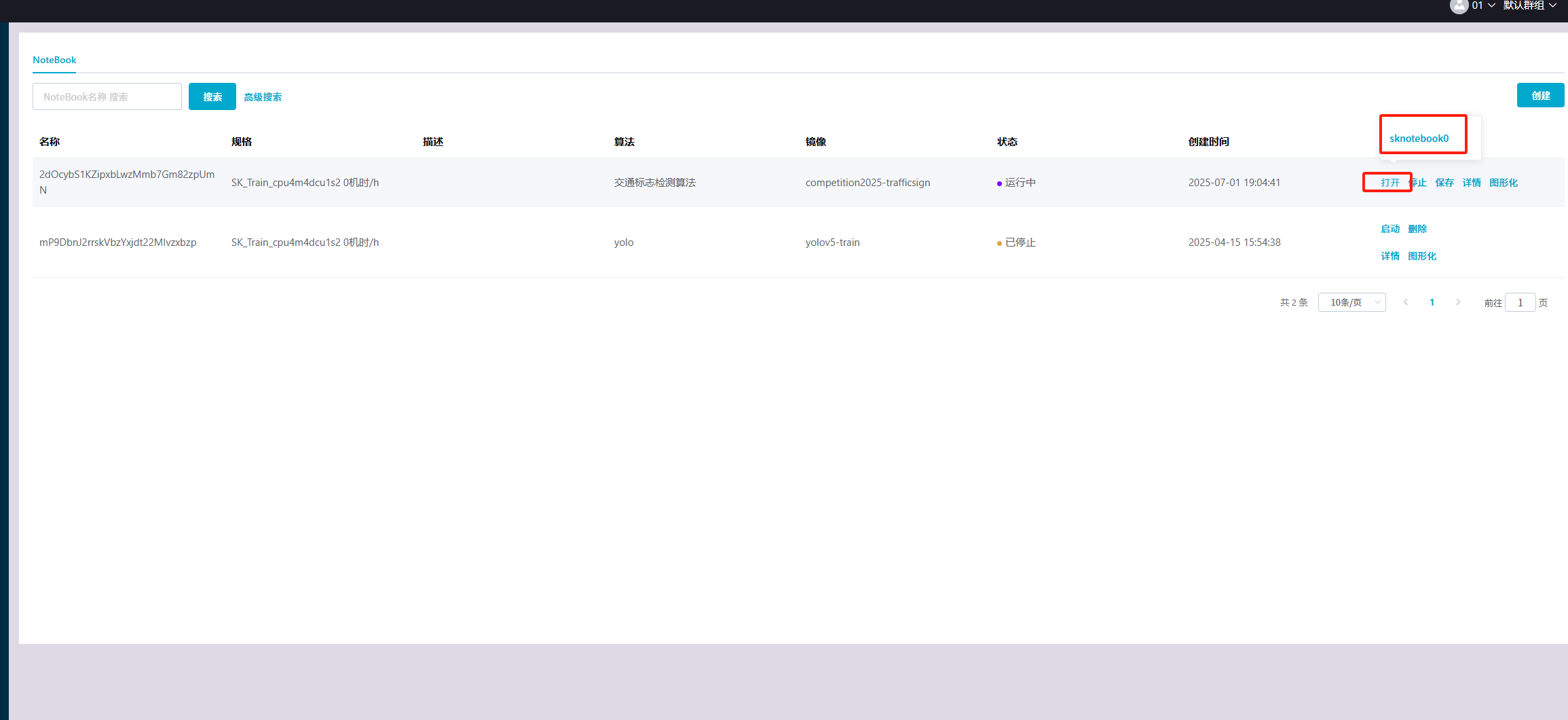The image size is (1568, 720).
Task: Expand the 10条/页 page size dropdown
Action: coord(1351,302)
